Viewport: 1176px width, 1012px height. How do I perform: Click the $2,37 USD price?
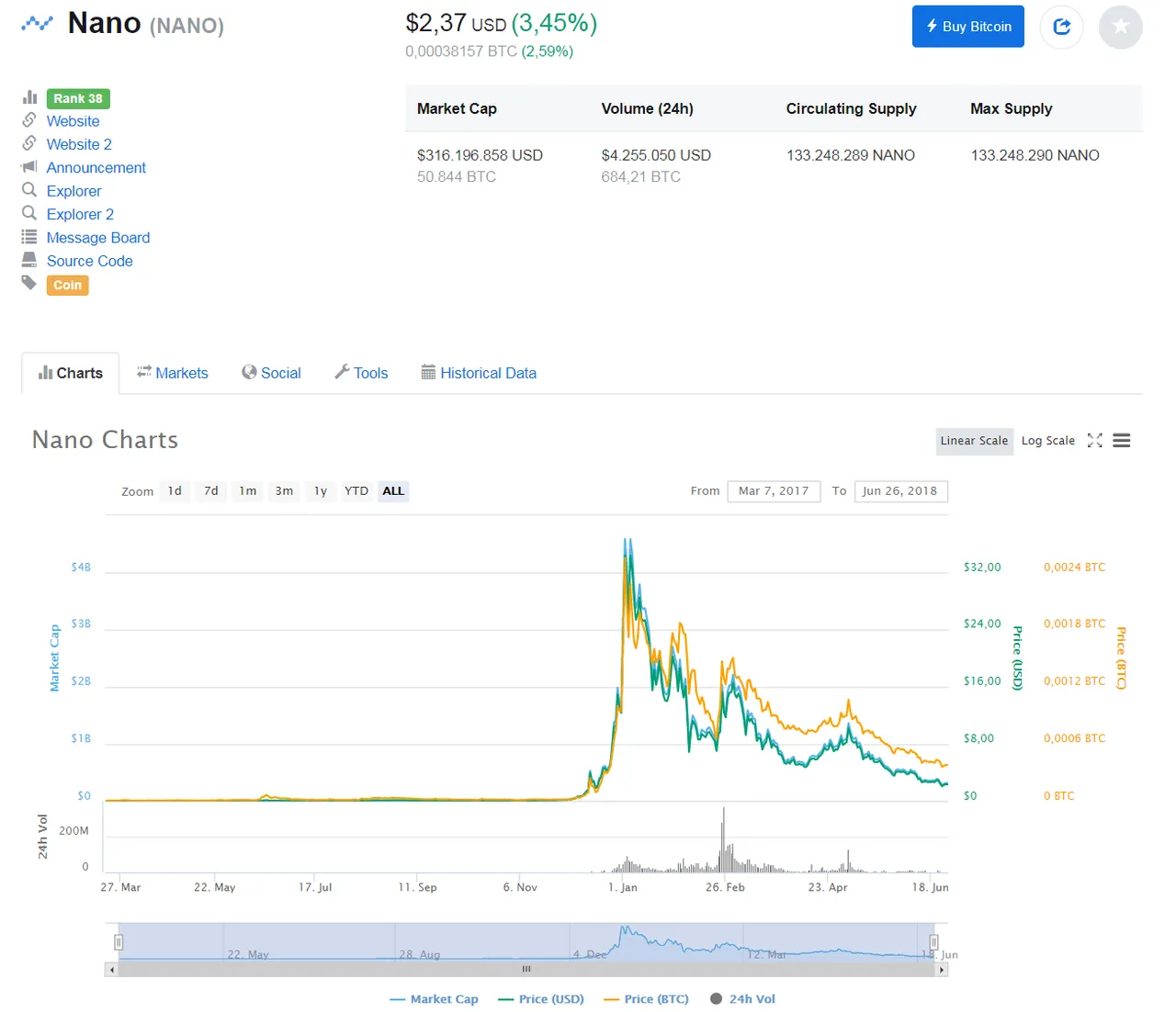click(456, 23)
